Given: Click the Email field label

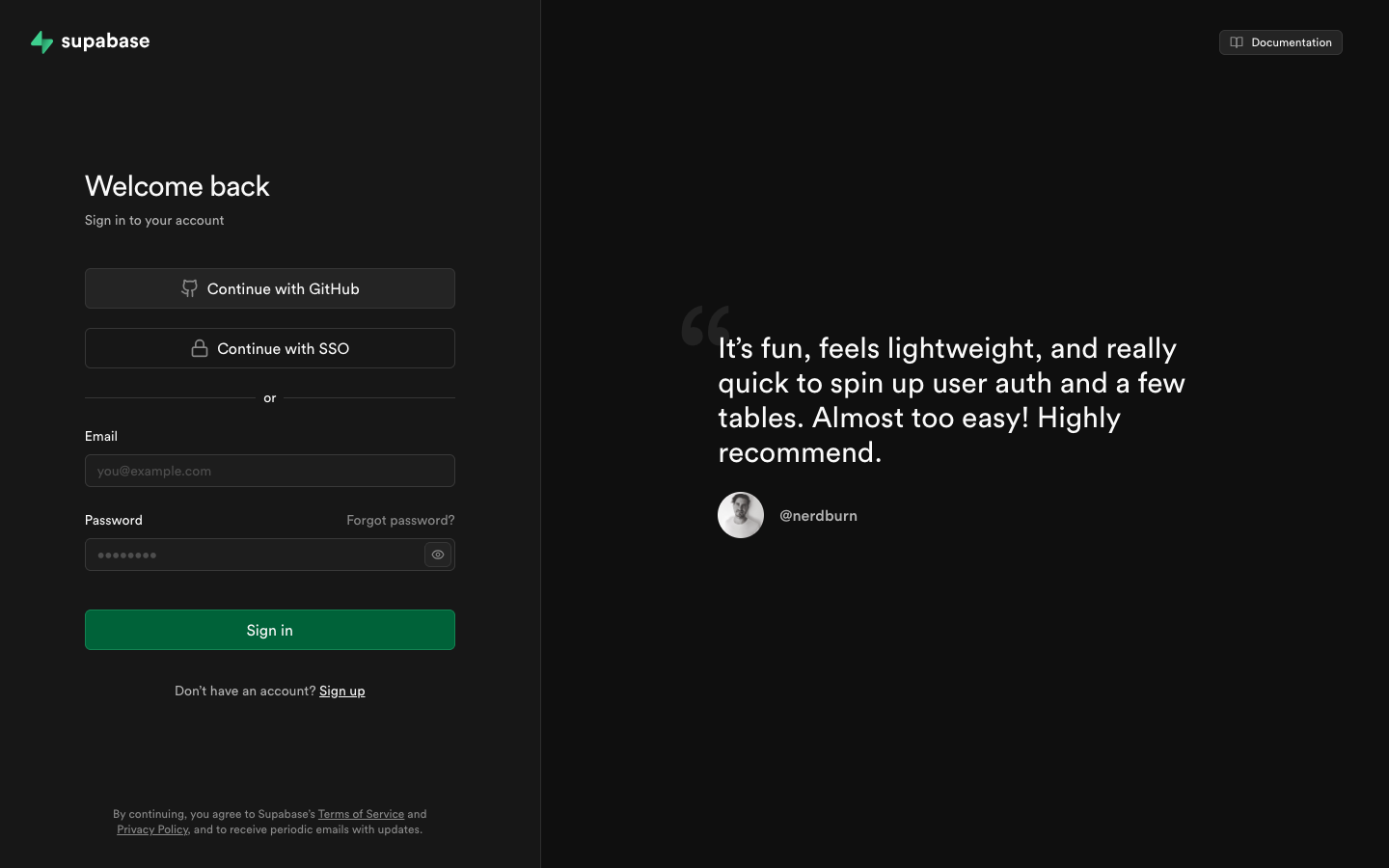Looking at the screenshot, I should point(101,436).
